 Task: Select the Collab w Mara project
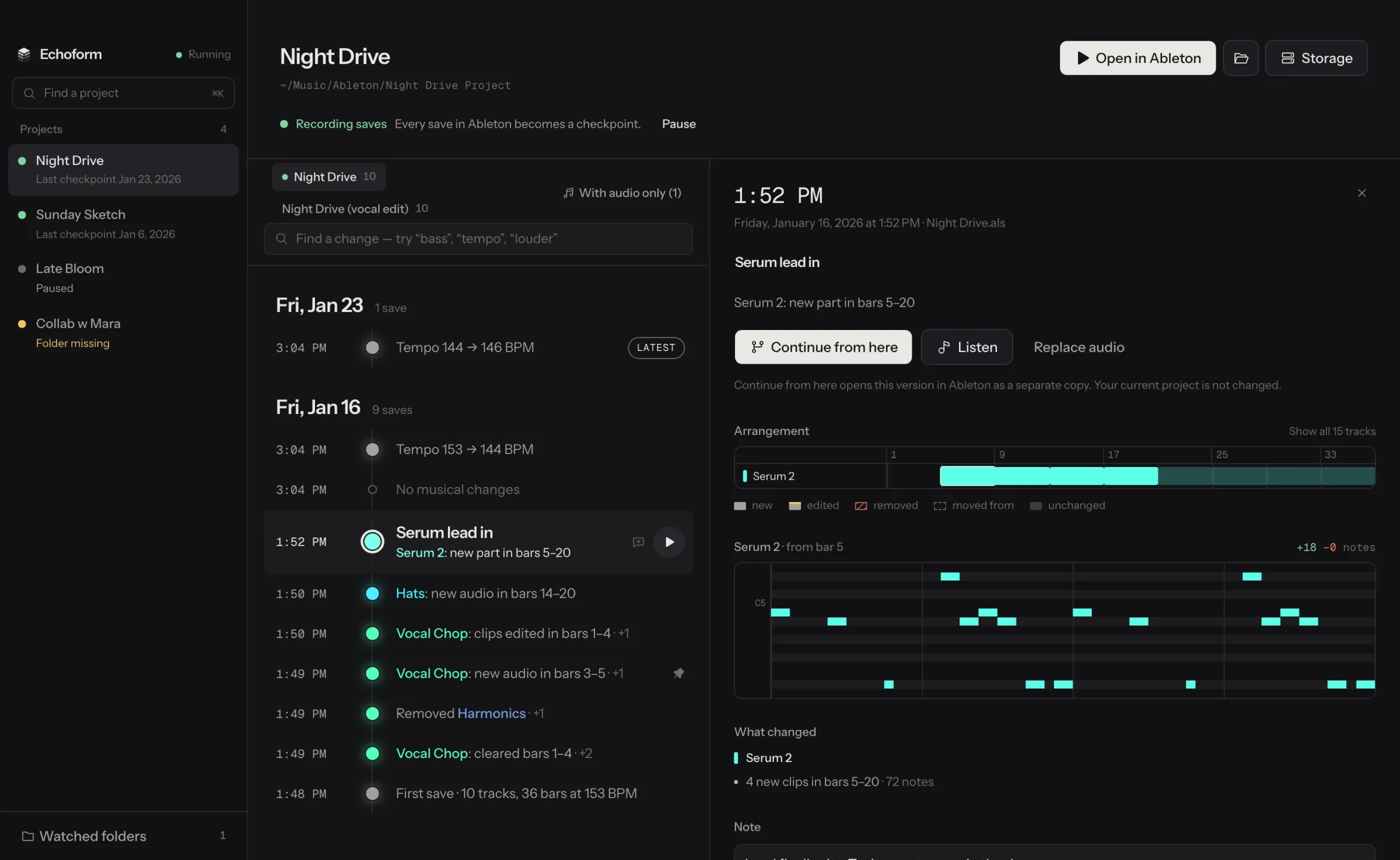(123, 333)
